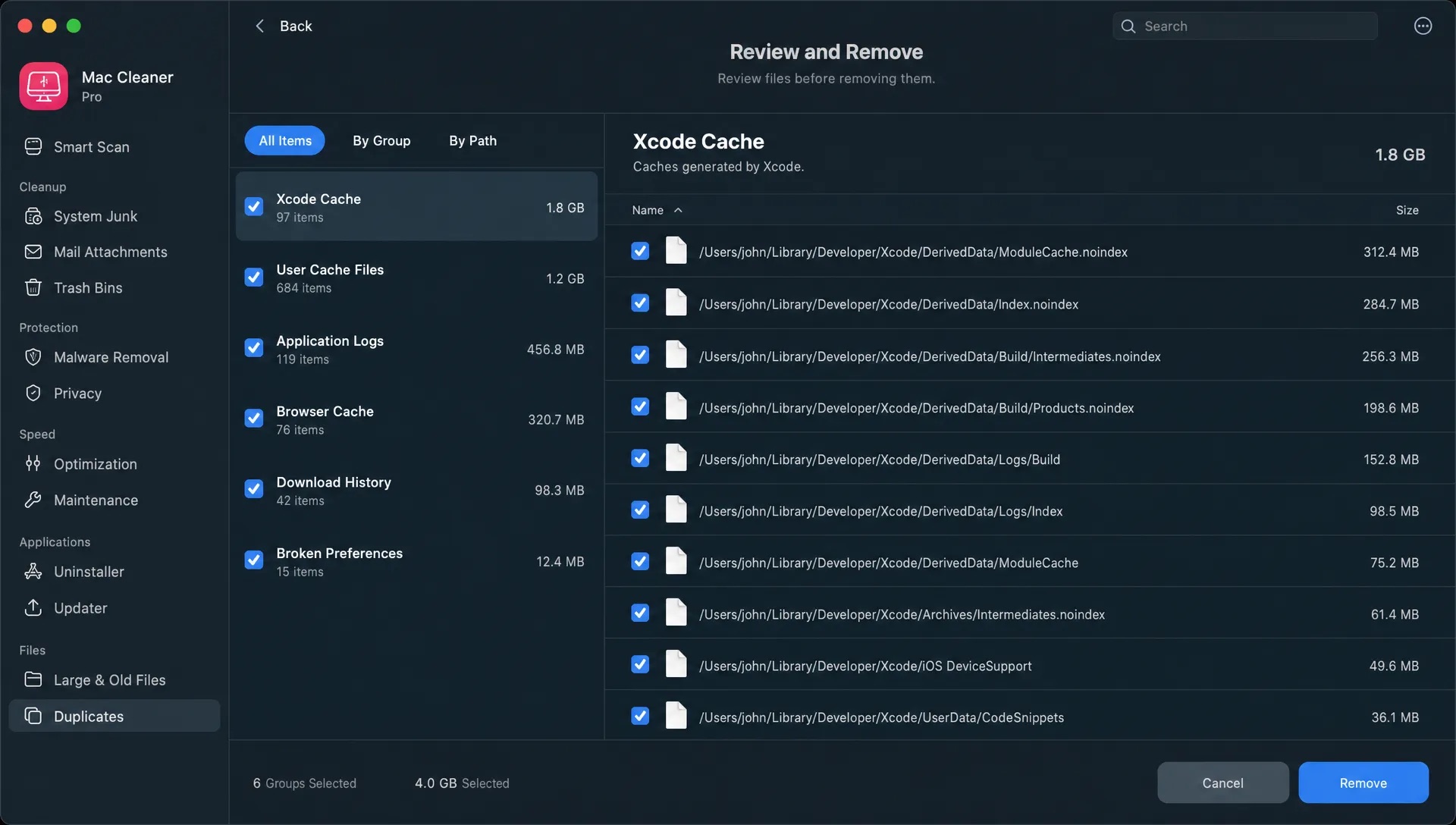This screenshot has width=1456, height=825.
Task: Select Broken Preferences 15 items row
Action: [x=416, y=561]
